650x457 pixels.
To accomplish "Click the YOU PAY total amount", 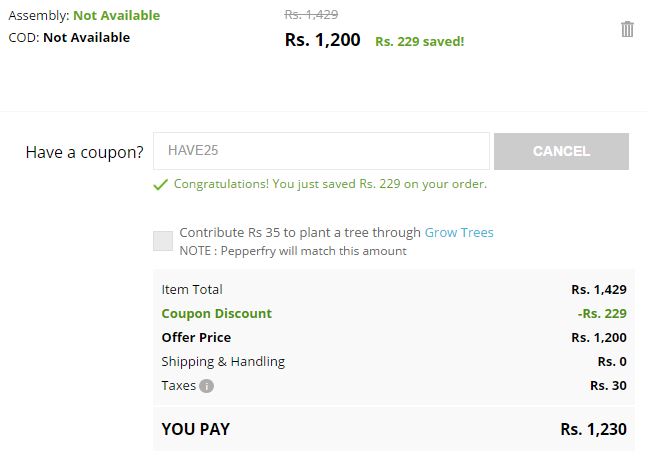I will 593,429.
